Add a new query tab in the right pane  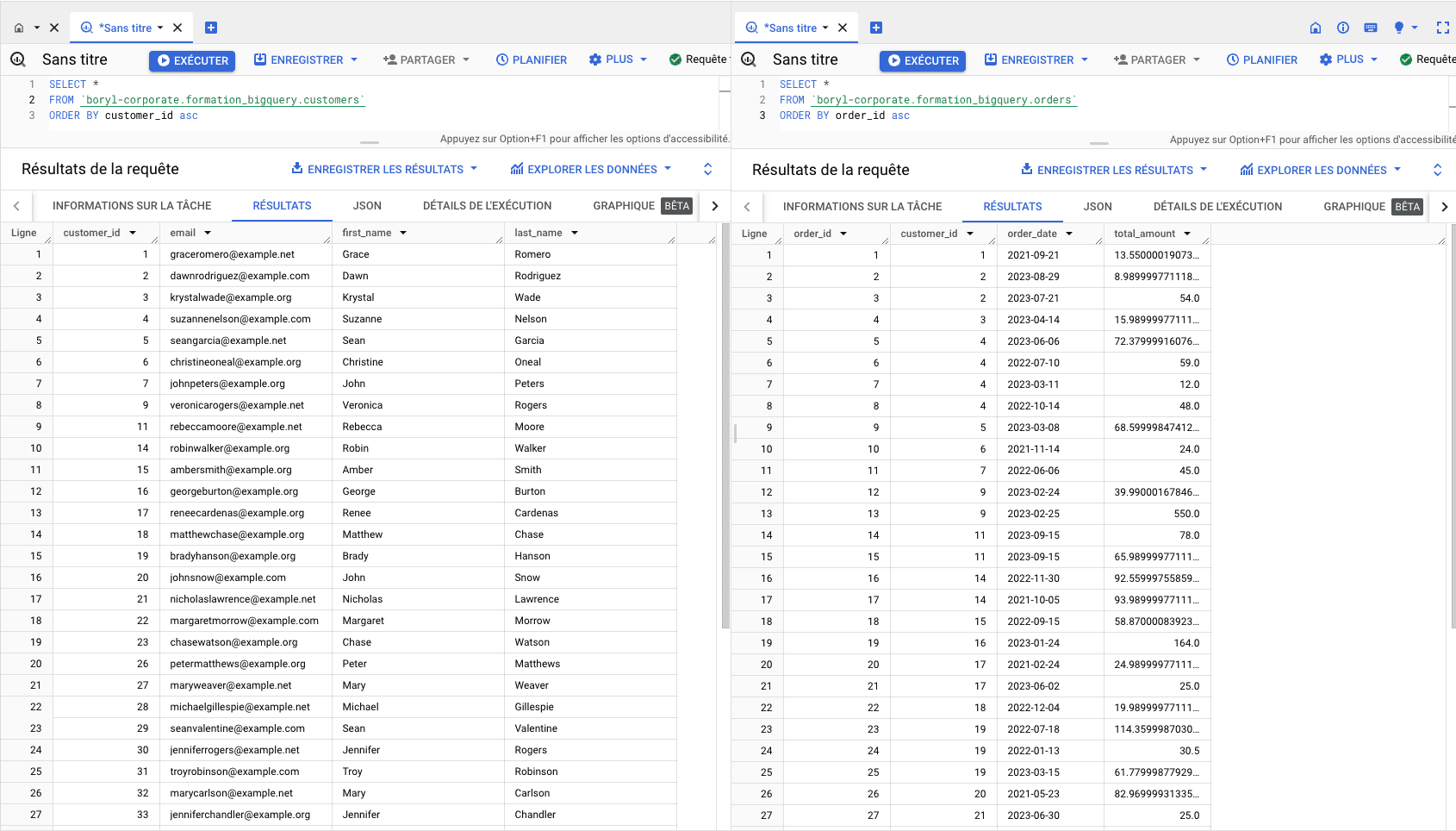coord(876,28)
